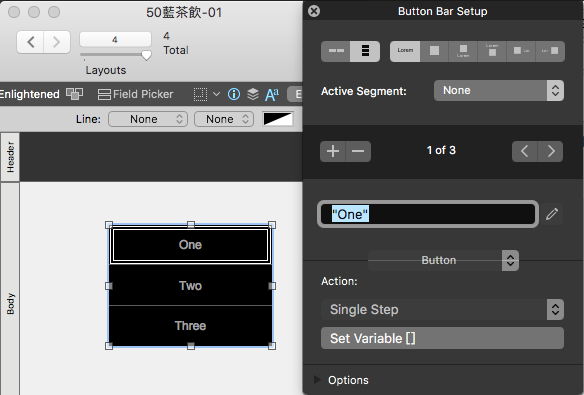Open the Line width dropdown
The image size is (584, 395).
tap(224, 119)
